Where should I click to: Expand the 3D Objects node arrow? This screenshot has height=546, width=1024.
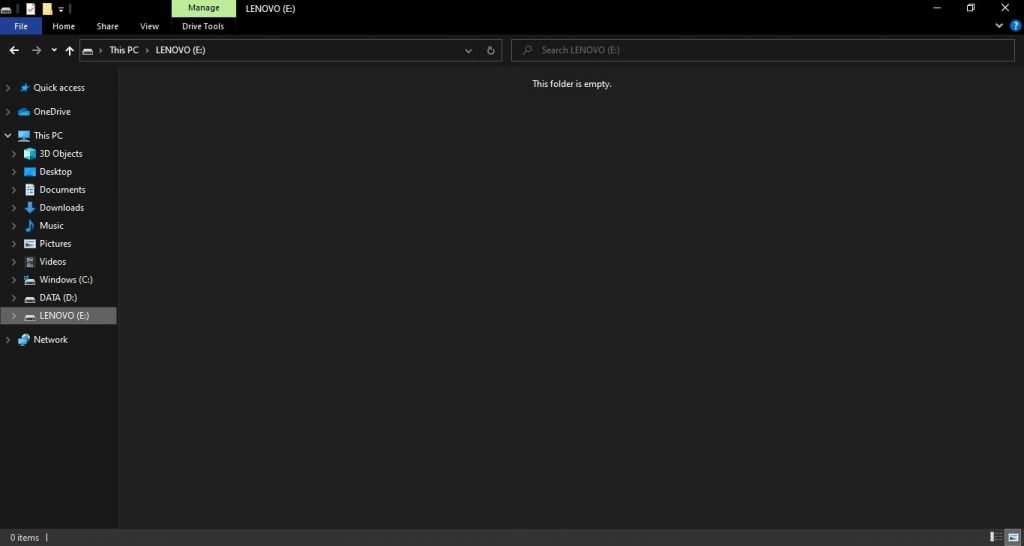tap(14, 153)
